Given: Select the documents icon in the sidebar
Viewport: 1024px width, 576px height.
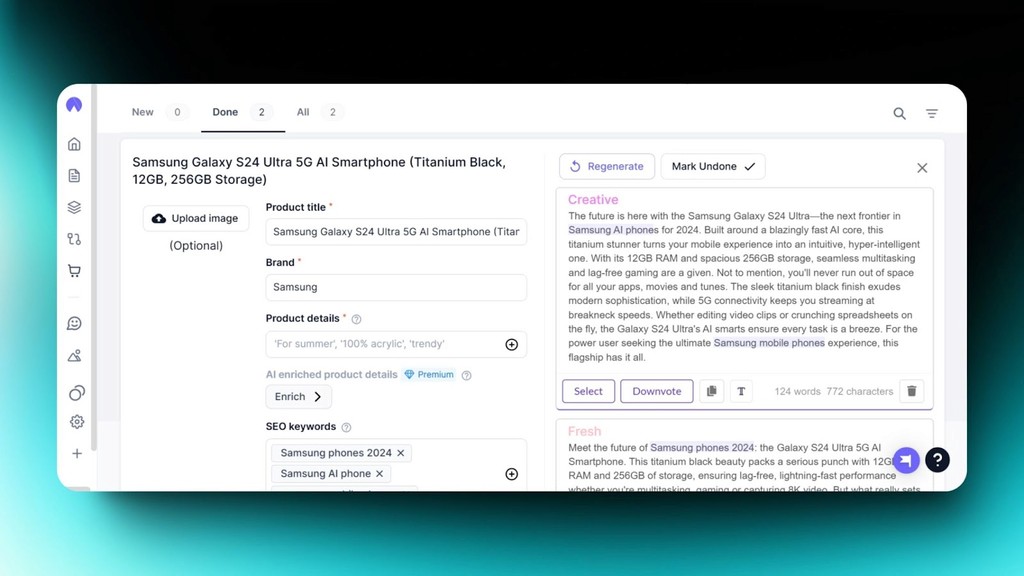Looking at the screenshot, I should coord(74,175).
